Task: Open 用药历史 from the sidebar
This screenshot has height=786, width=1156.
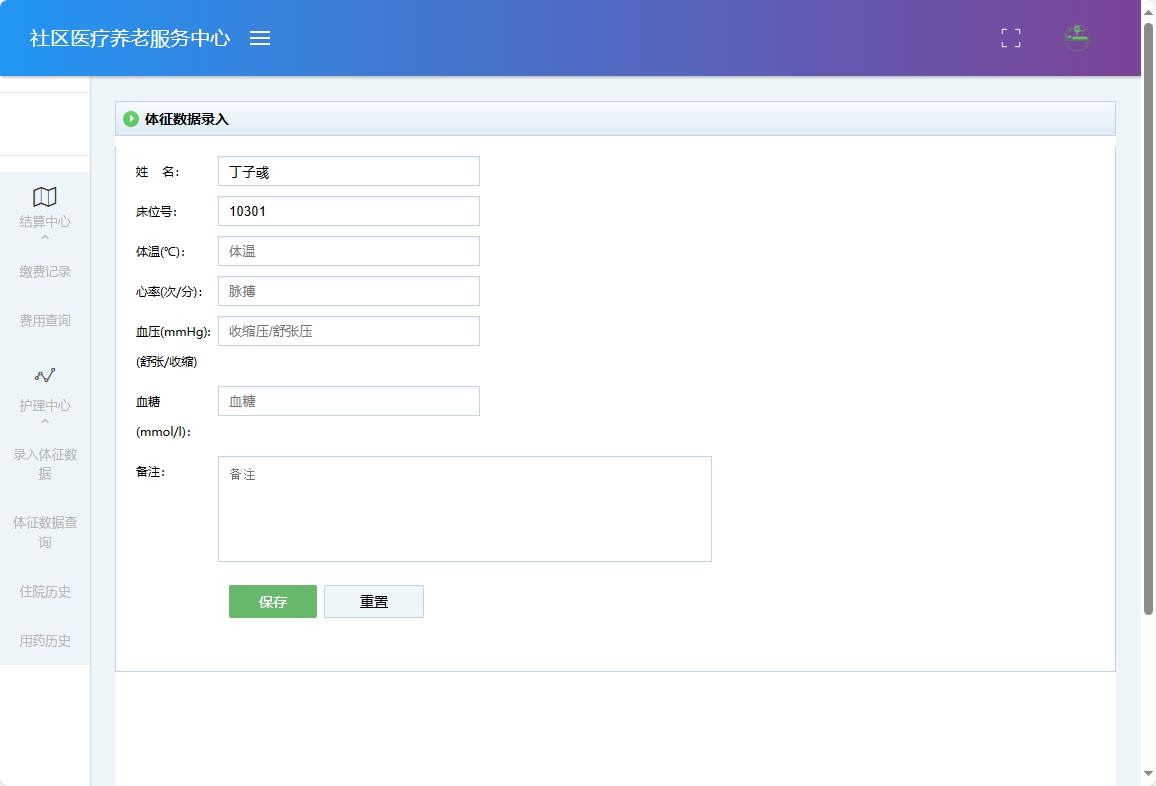Action: 44,640
